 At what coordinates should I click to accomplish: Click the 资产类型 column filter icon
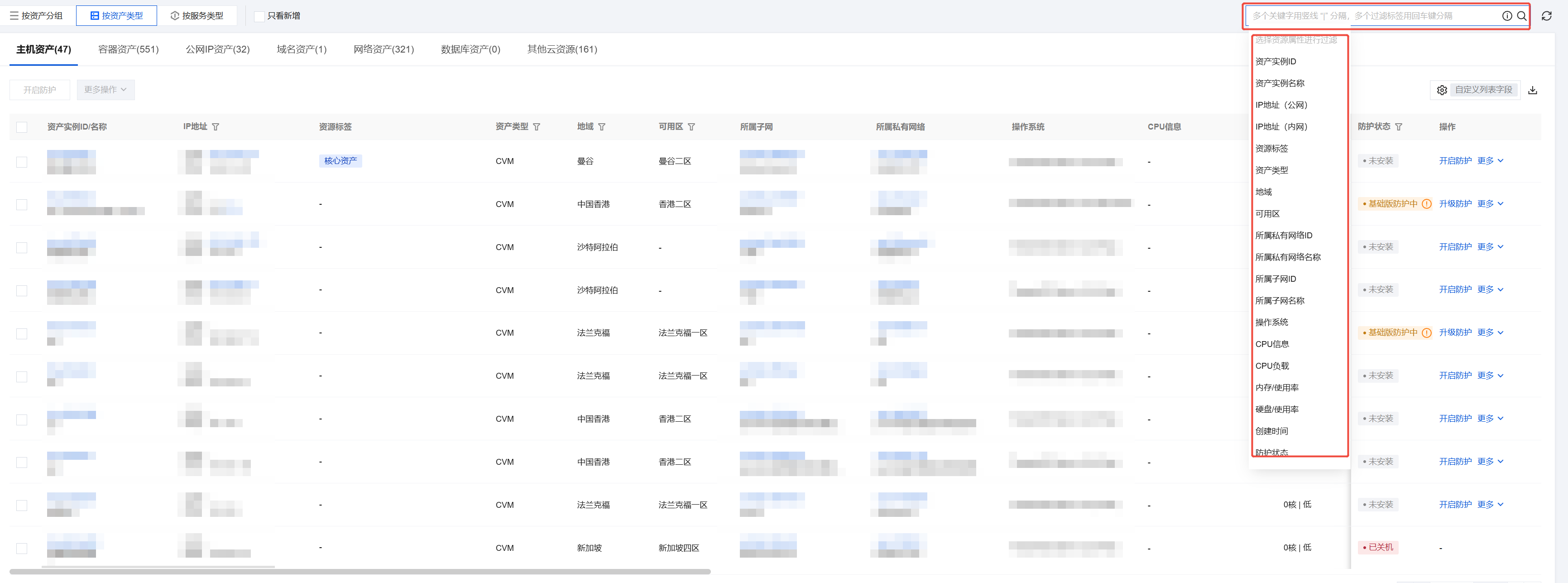(x=536, y=127)
